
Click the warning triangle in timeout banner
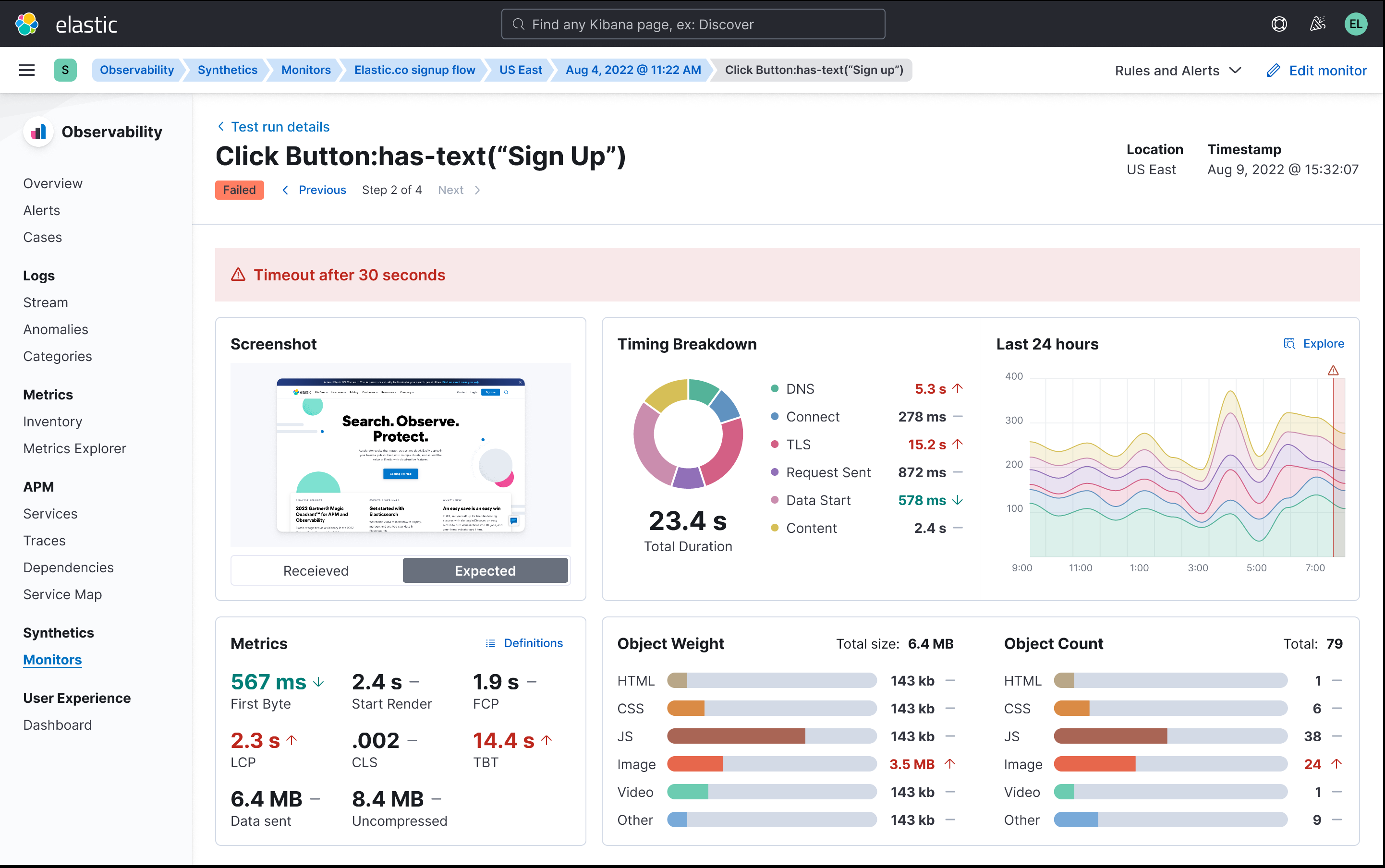pyautogui.click(x=238, y=275)
